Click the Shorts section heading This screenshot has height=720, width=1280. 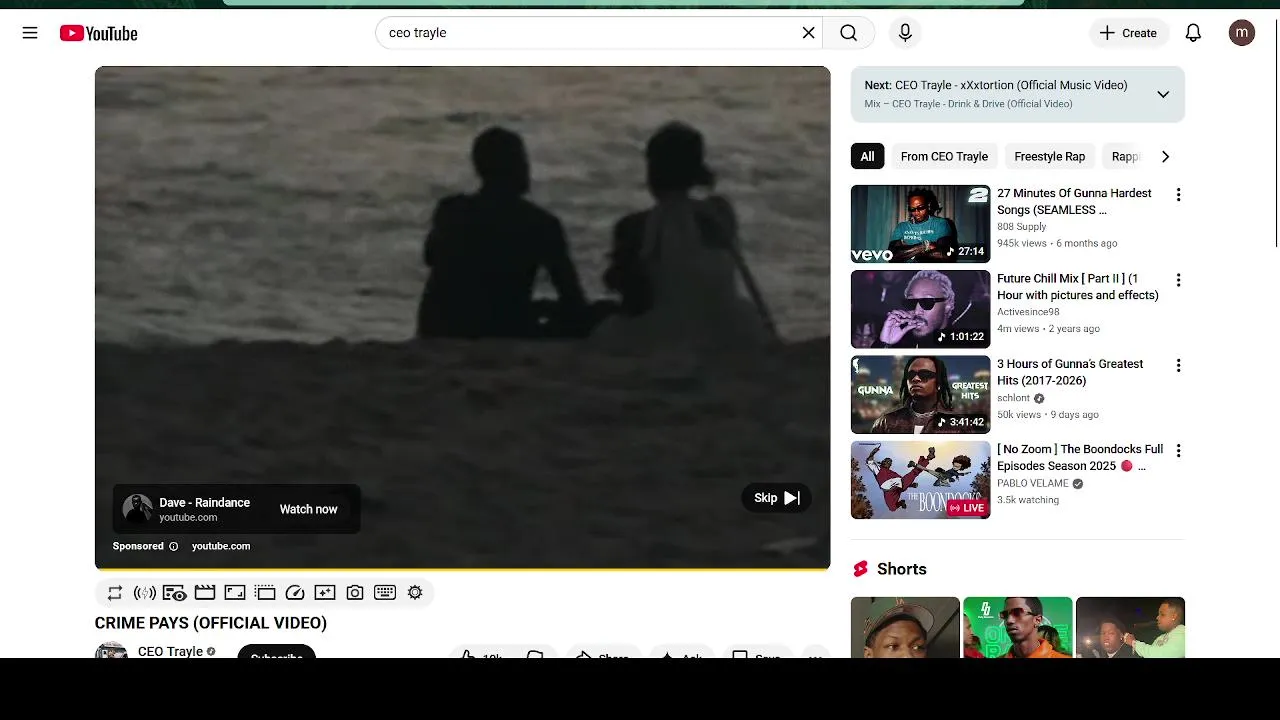(x=902, y=569)
